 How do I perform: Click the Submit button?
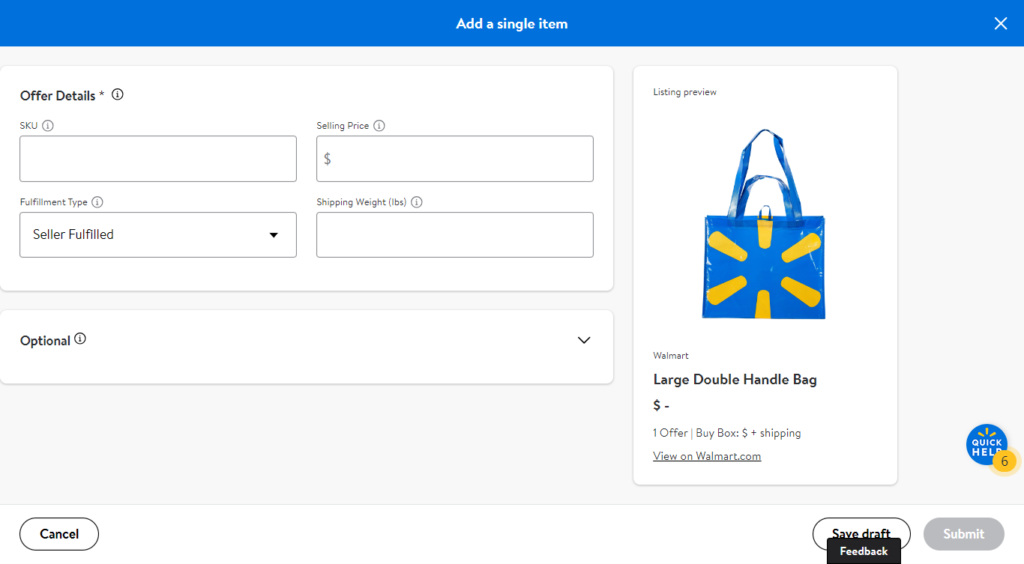tap(963, 534)
